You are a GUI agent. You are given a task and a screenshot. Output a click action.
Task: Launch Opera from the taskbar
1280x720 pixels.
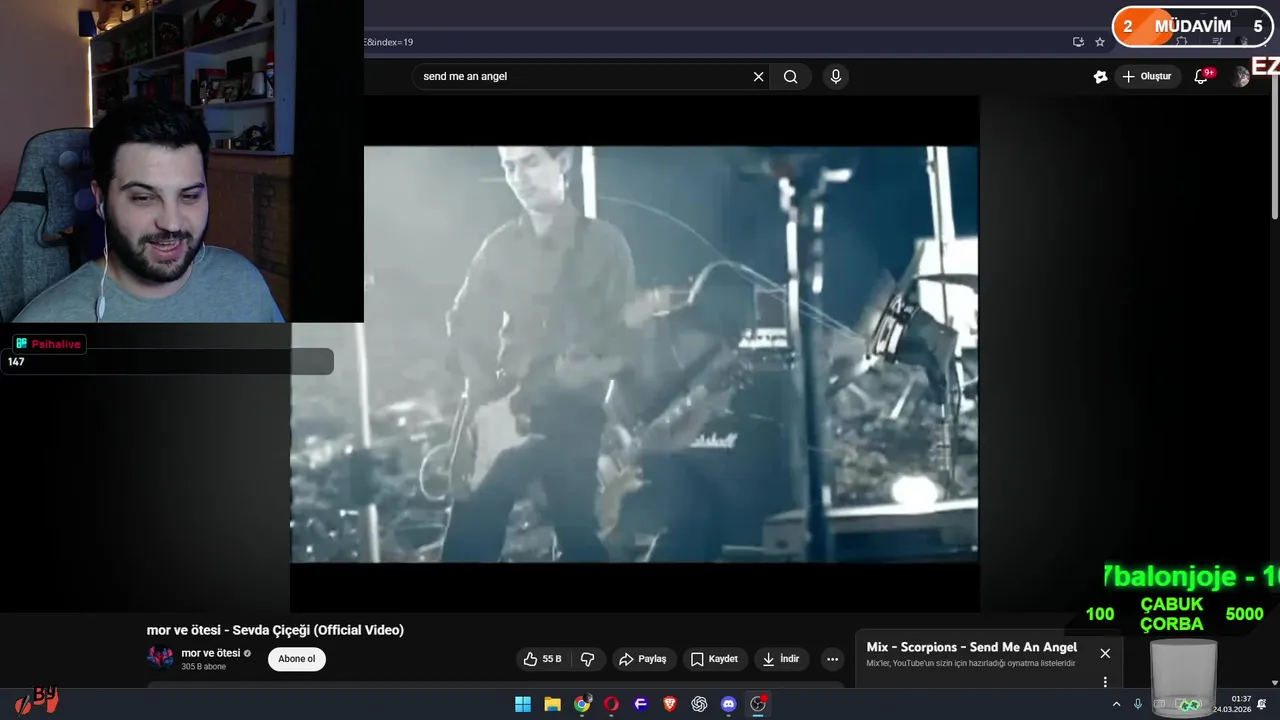coord(611,704)
